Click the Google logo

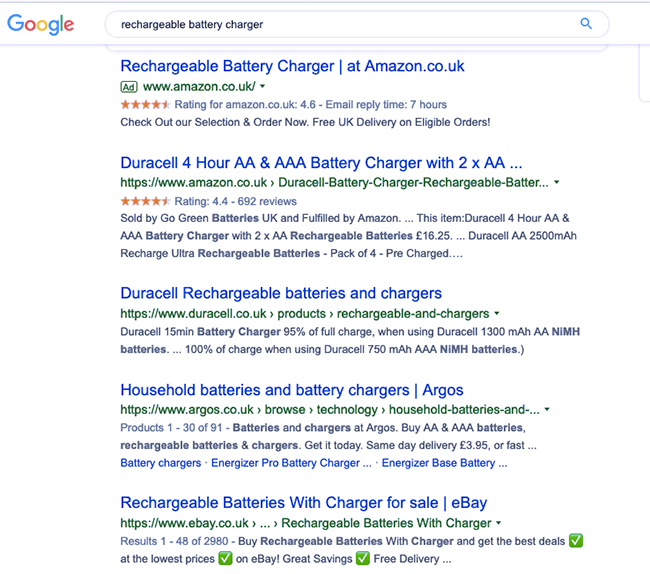point(41,24)
